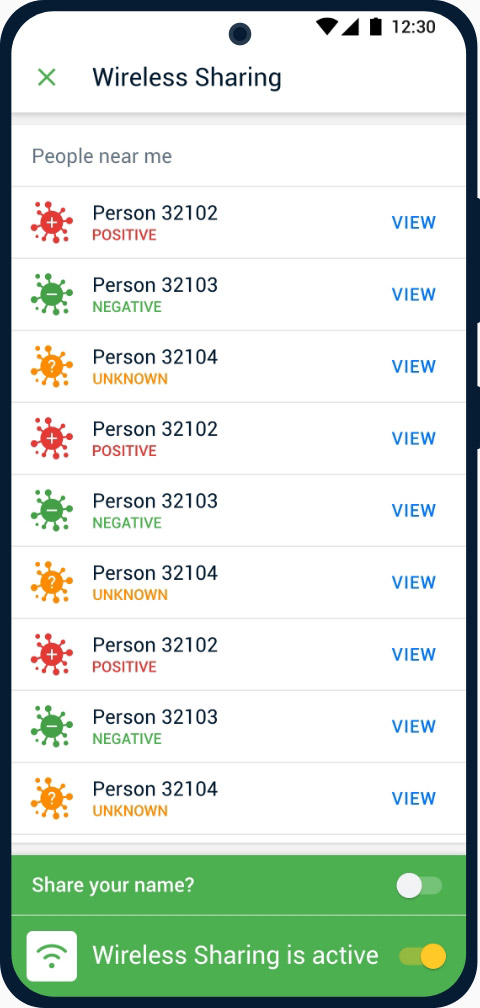Click the last green negative virus icon

[x=51, y=726]
